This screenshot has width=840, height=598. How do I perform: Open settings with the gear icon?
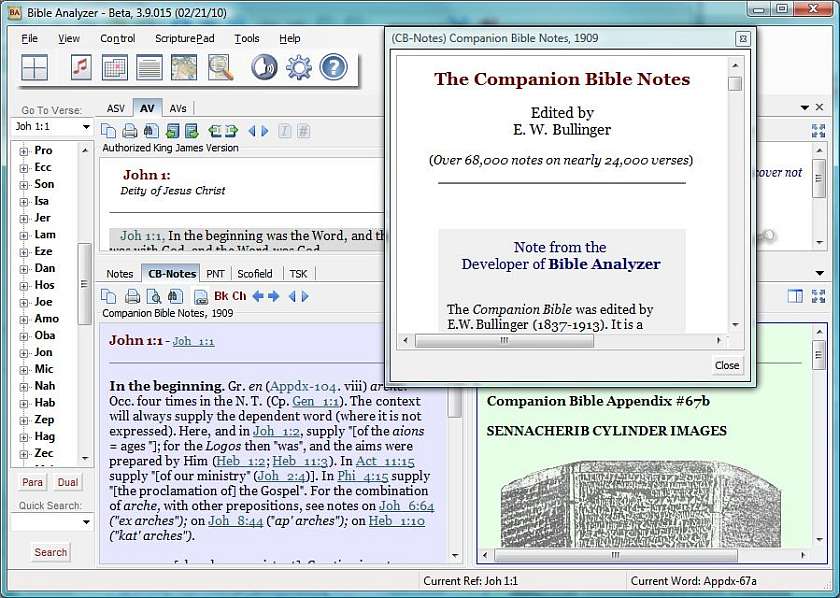click(299, 67)
